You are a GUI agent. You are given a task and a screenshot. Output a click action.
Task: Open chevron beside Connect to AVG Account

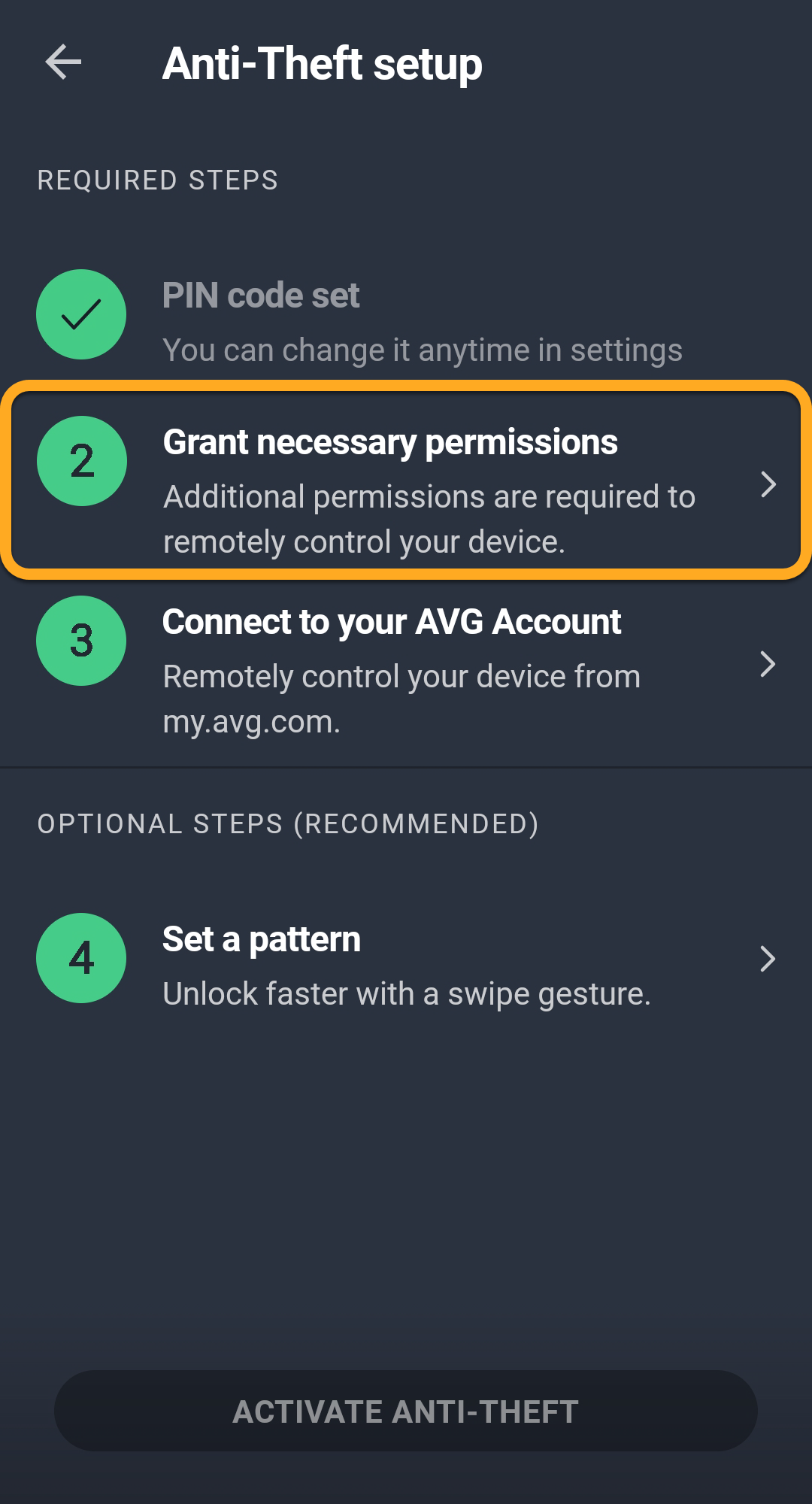point(768,664)
